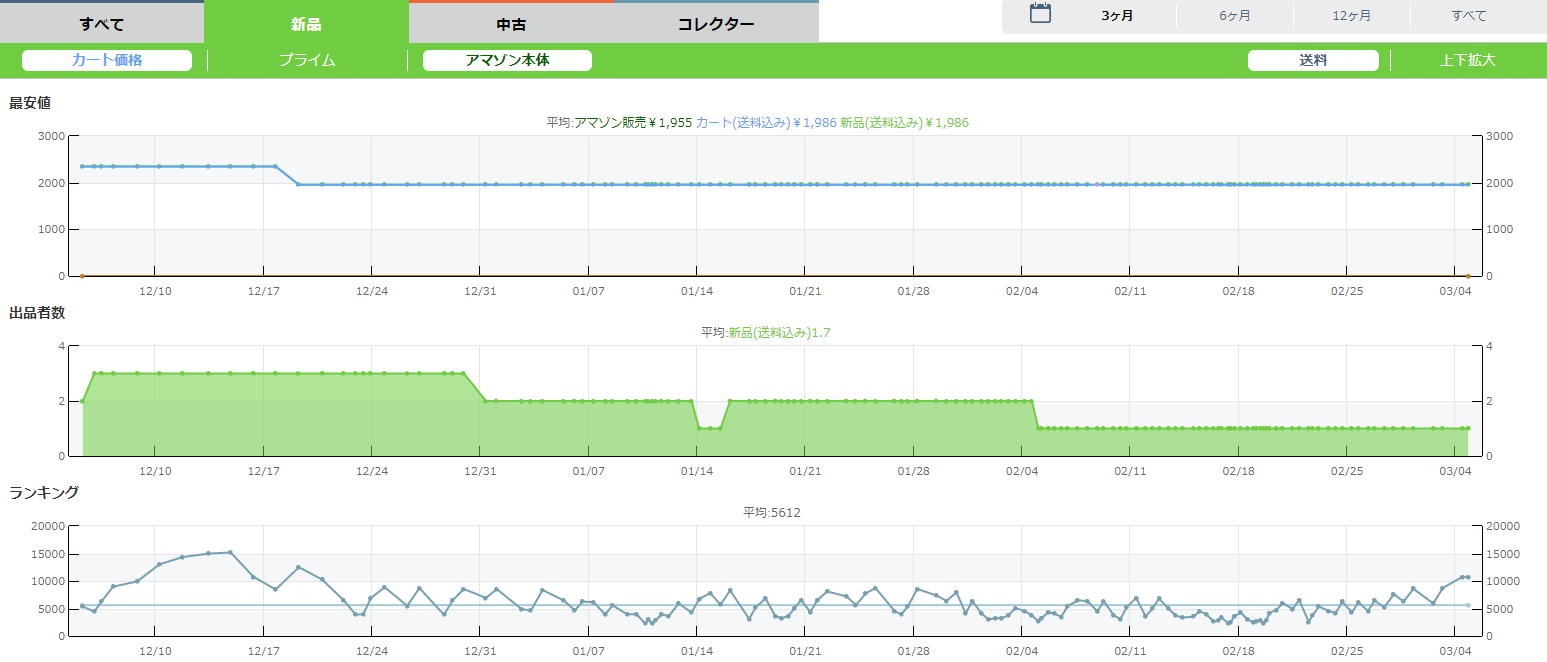Open the 中古 tab
Image resolution: width=1547 pixels, height=662 pixels.
click(x=511, y=23)
